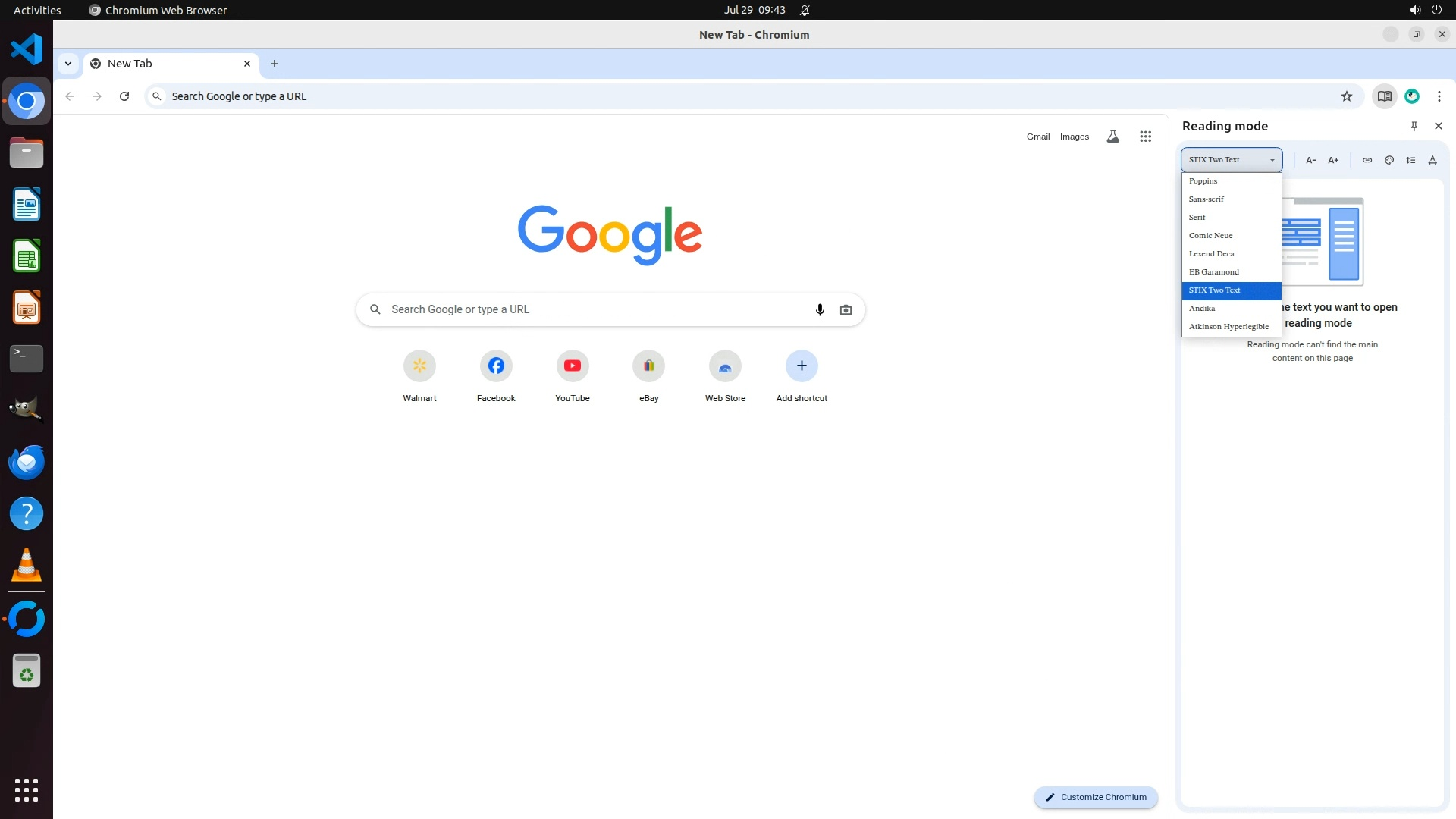Start voice search with microphone

click(x=819, y=309)
